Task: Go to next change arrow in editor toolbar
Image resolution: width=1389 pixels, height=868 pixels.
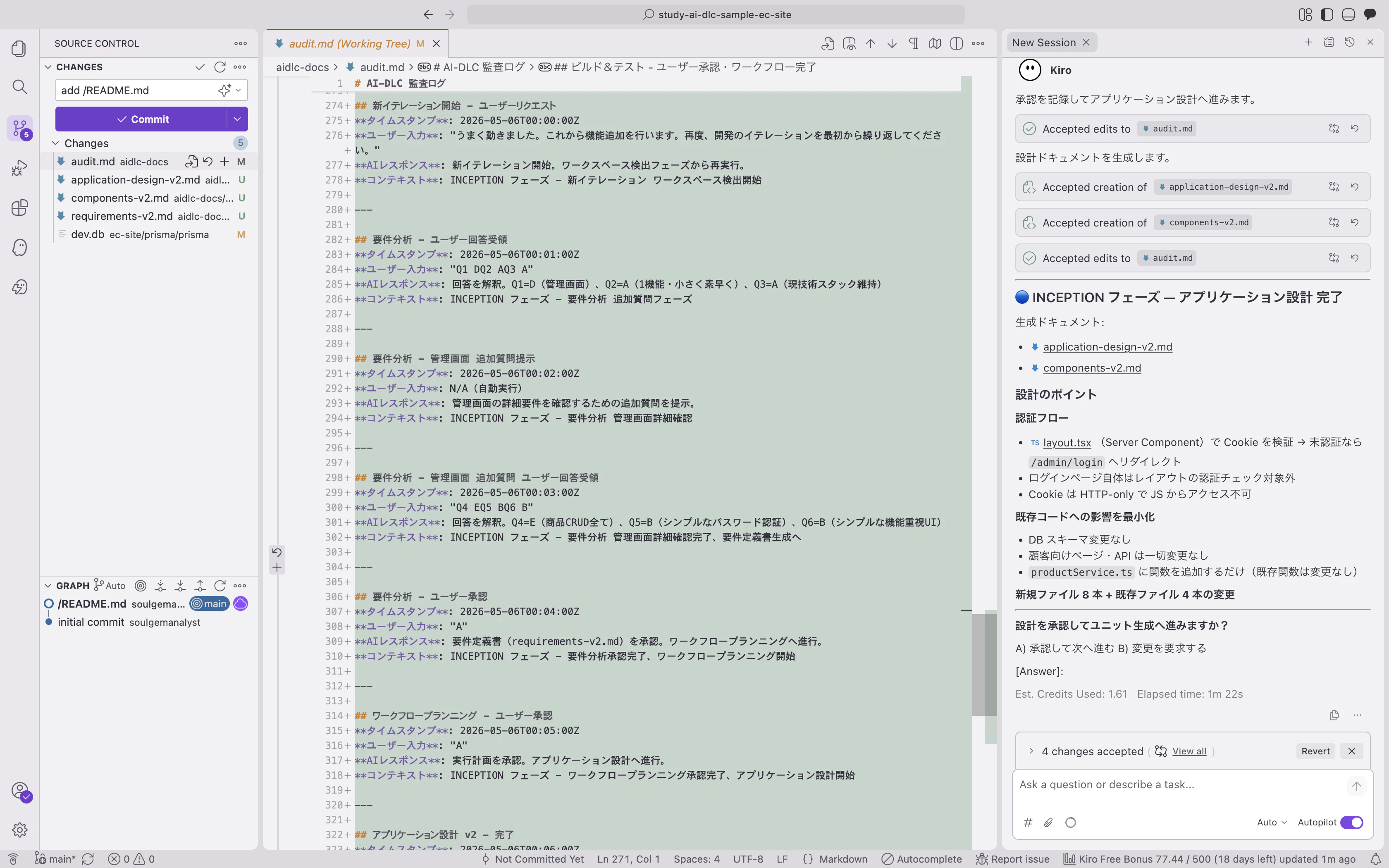Action: 892,44
